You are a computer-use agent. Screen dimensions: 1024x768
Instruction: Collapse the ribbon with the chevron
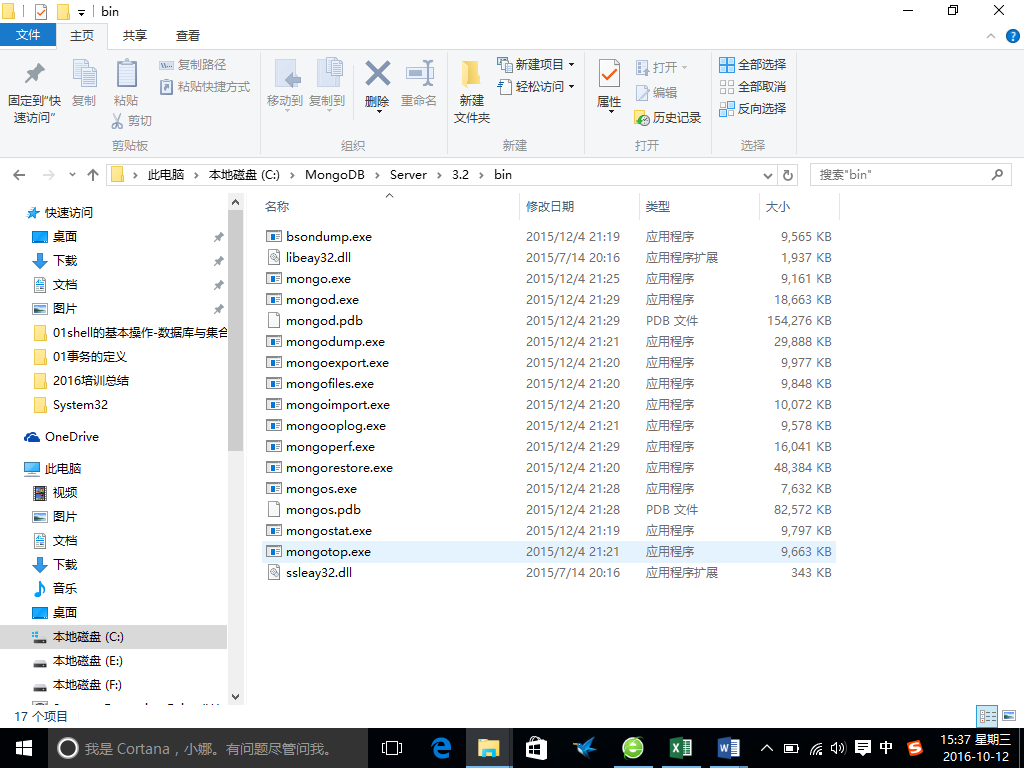pyautogui.click(x=991, y=36)
